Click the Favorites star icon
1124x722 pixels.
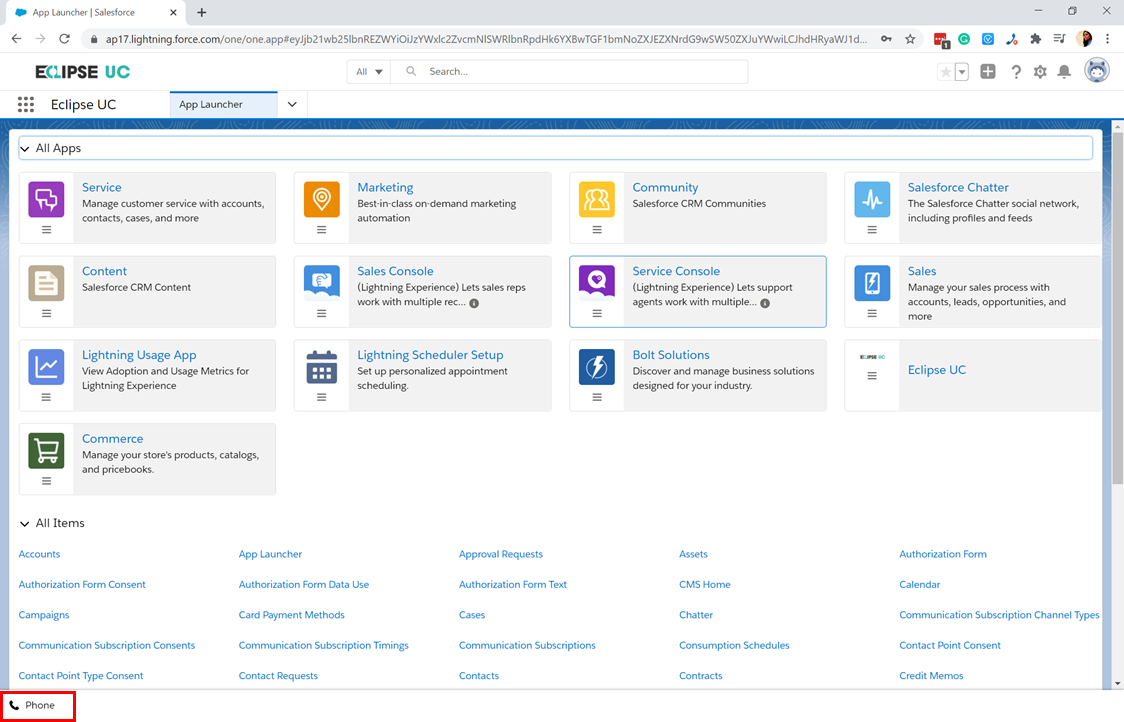[x=946, y=72]
